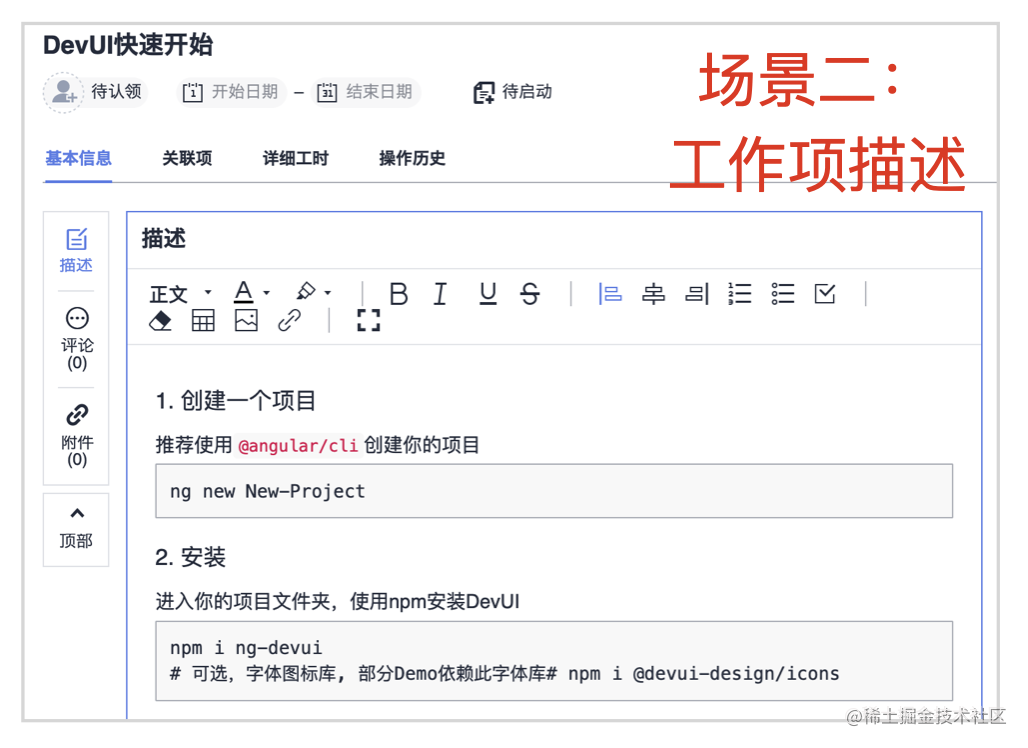Toggle underline formatting

tap(488, 294)
